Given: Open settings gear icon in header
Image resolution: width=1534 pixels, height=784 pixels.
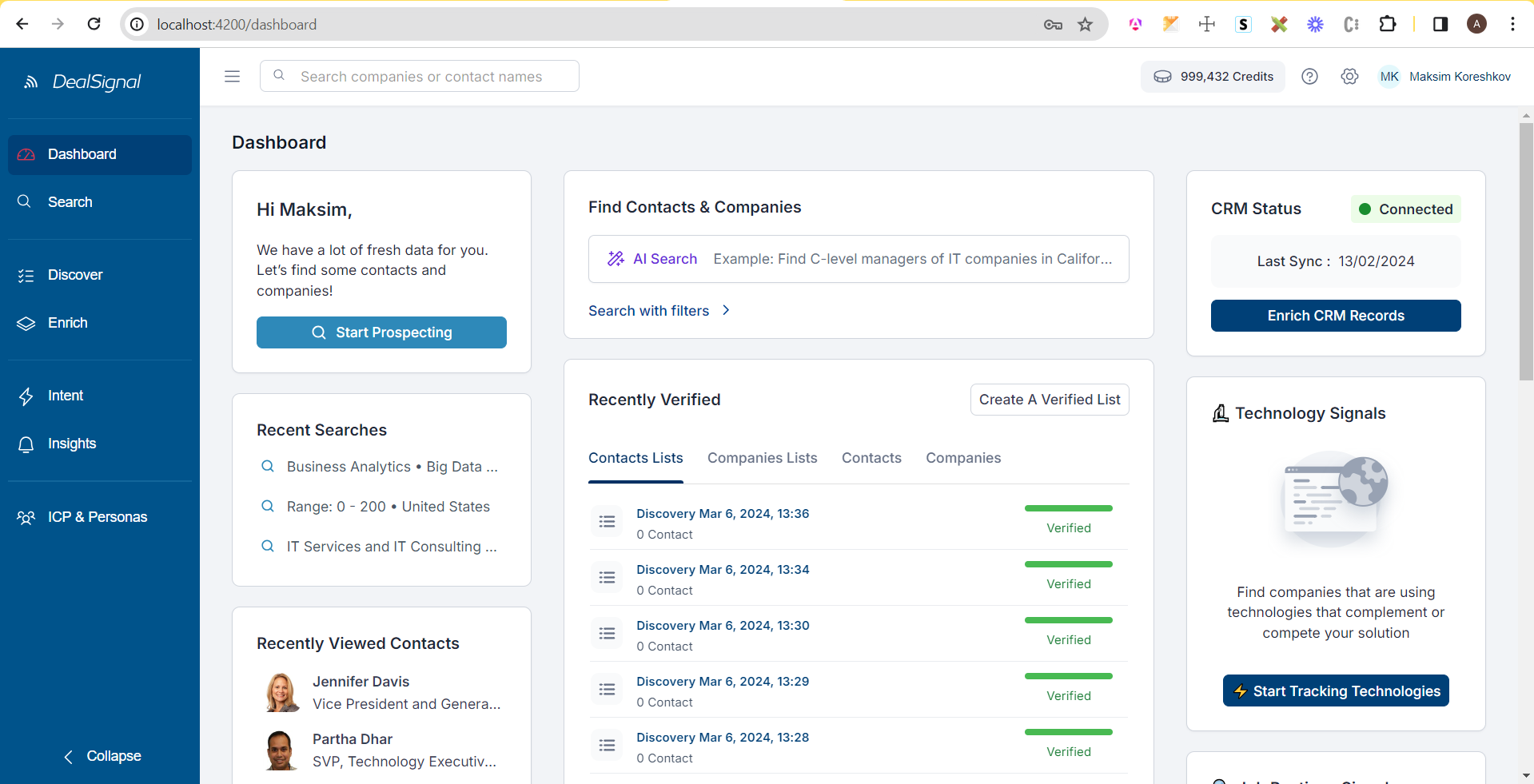Looking at the screenshot, I should [x=1349, y=77].
